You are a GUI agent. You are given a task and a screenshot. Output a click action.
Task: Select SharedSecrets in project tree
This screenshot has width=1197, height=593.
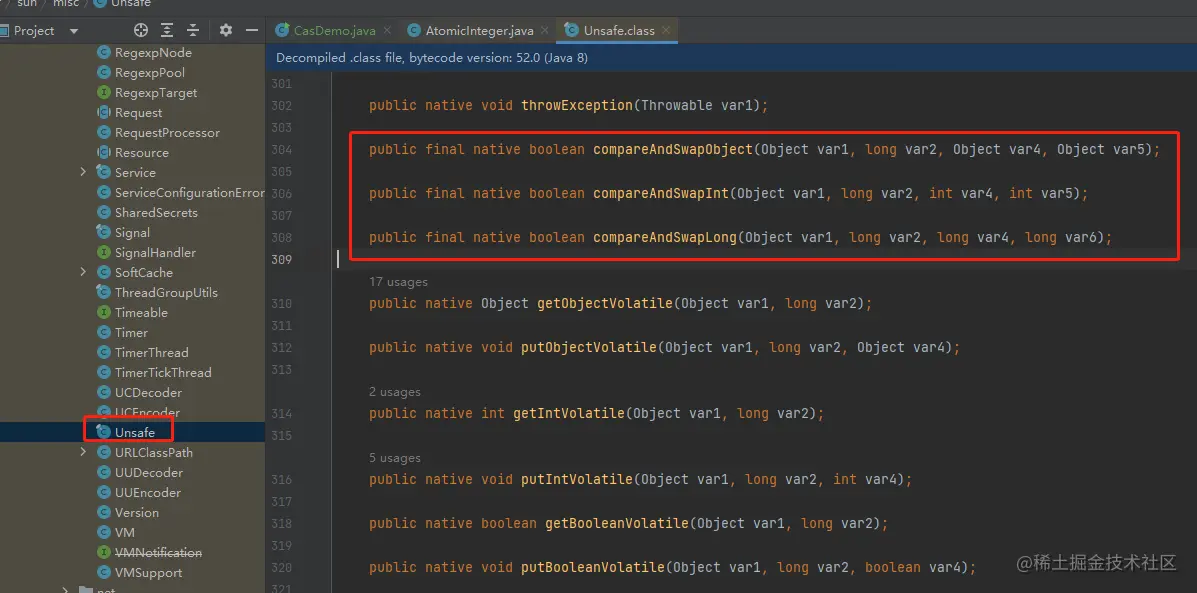click(x=156, y=212)
